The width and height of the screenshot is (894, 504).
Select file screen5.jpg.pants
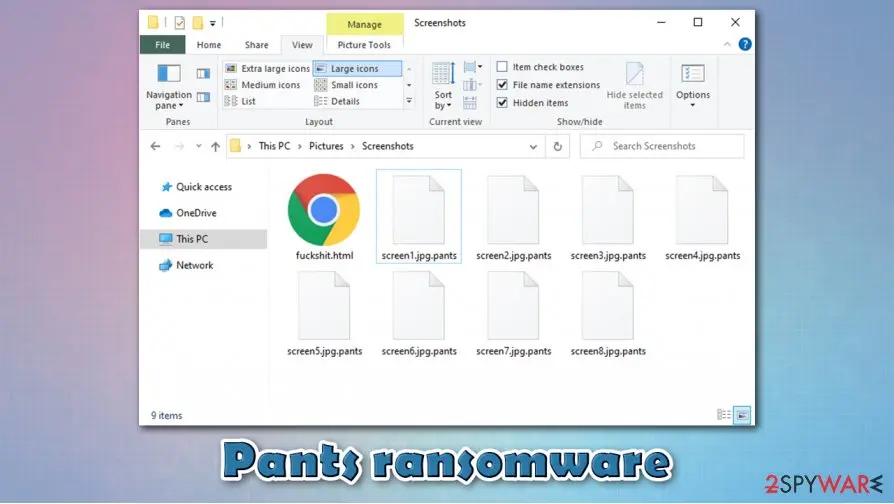[x=324, y=314]
